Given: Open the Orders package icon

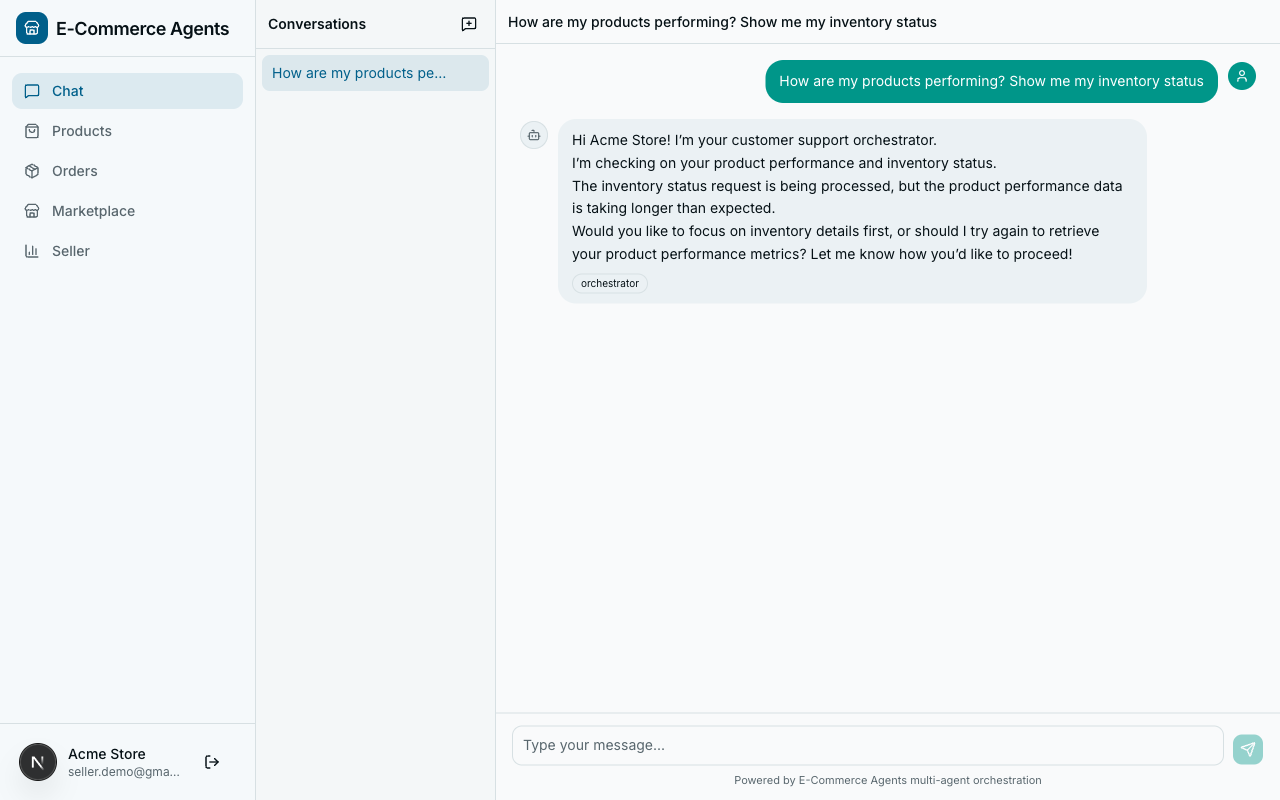Looking at the screenshot, I should (x=33, y=171).
